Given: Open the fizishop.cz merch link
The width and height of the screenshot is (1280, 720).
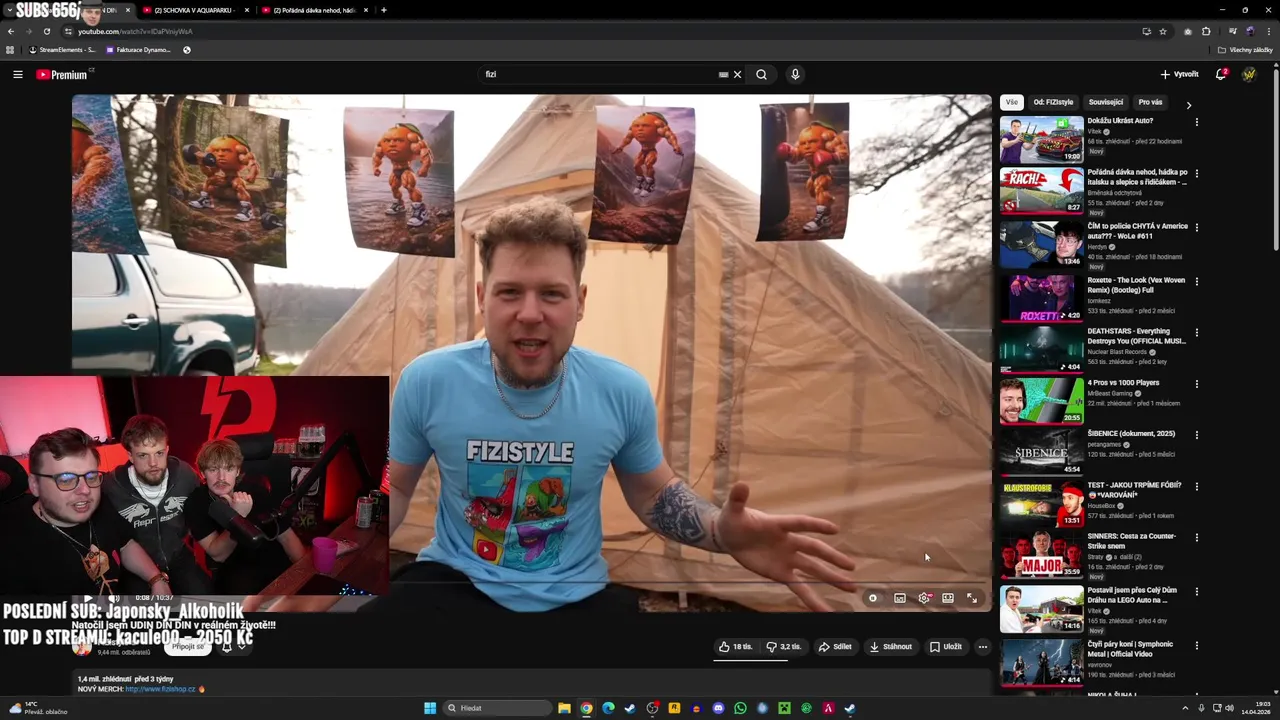Looking at the screenshot, I should coord(160,689).
